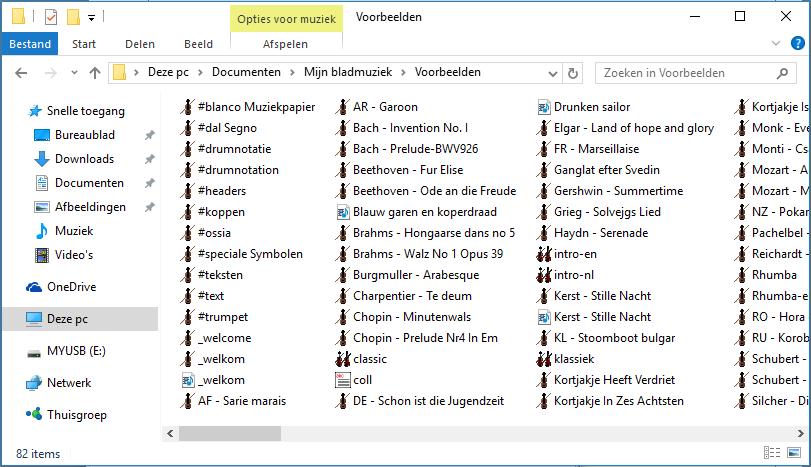Open Video's in the sidebar
The height and width of the screenshot is (467, 811).
click(74, 255)
